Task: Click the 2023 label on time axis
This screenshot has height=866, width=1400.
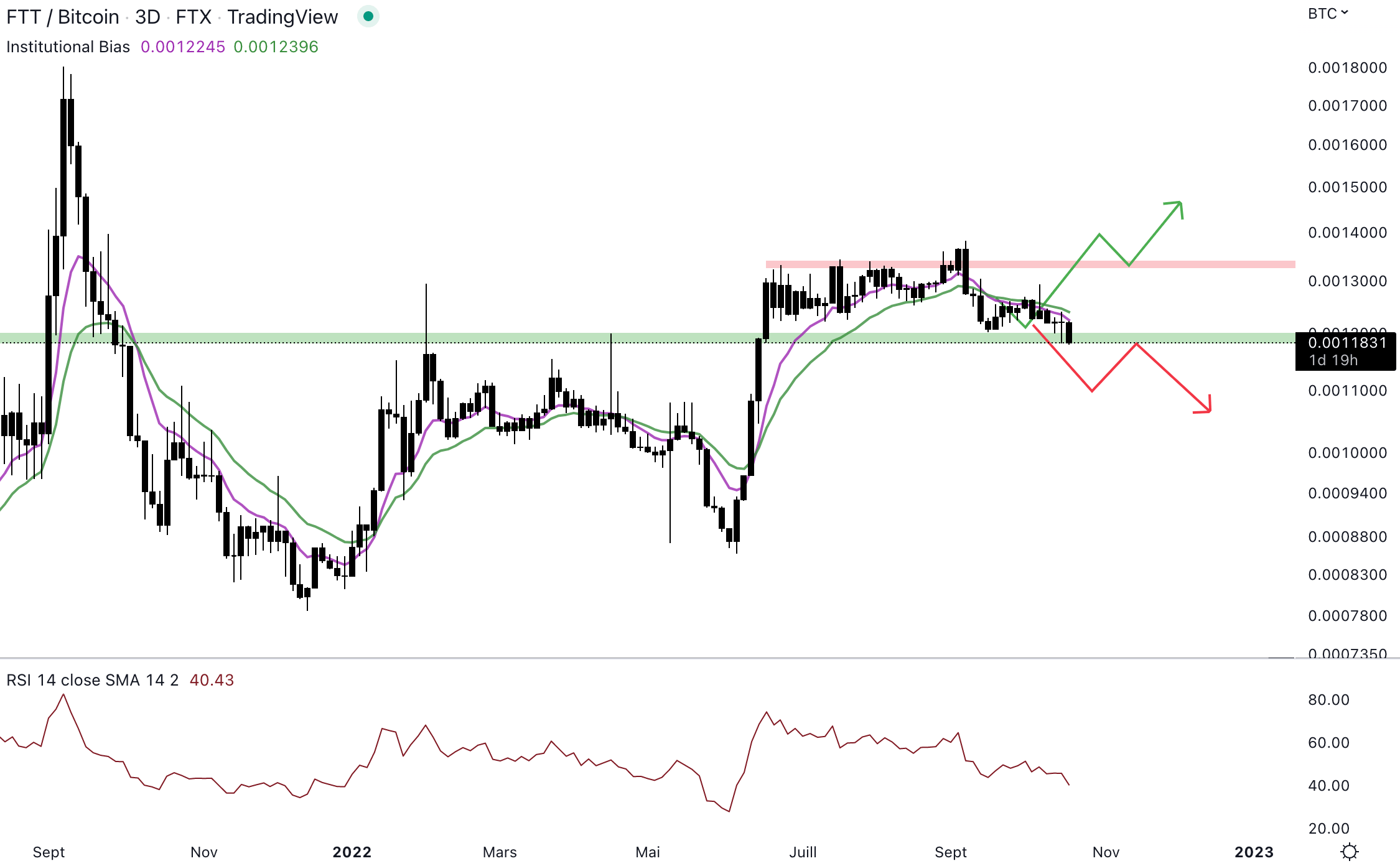Action: [x=1254, y=852]
